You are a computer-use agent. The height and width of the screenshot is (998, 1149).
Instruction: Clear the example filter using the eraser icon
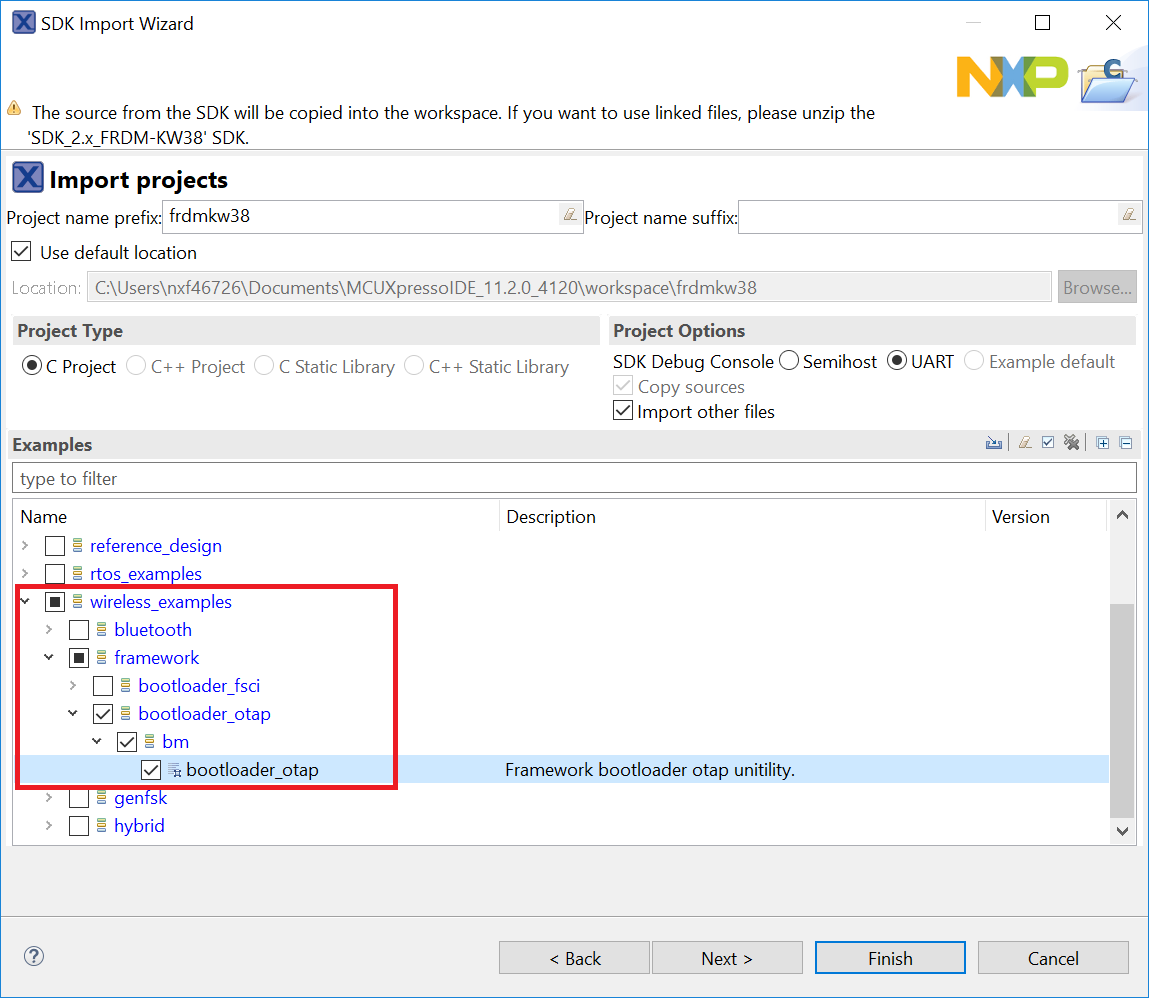(1024, 441)
